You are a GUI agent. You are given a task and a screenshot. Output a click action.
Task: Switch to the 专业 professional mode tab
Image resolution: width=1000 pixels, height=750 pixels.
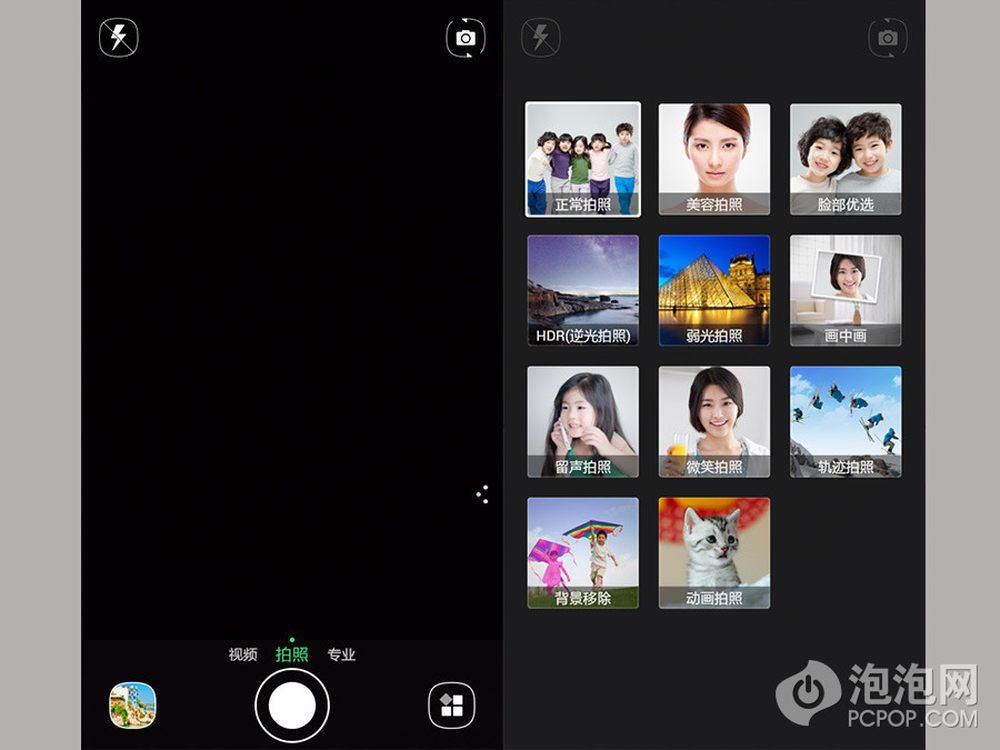(341, 655)
